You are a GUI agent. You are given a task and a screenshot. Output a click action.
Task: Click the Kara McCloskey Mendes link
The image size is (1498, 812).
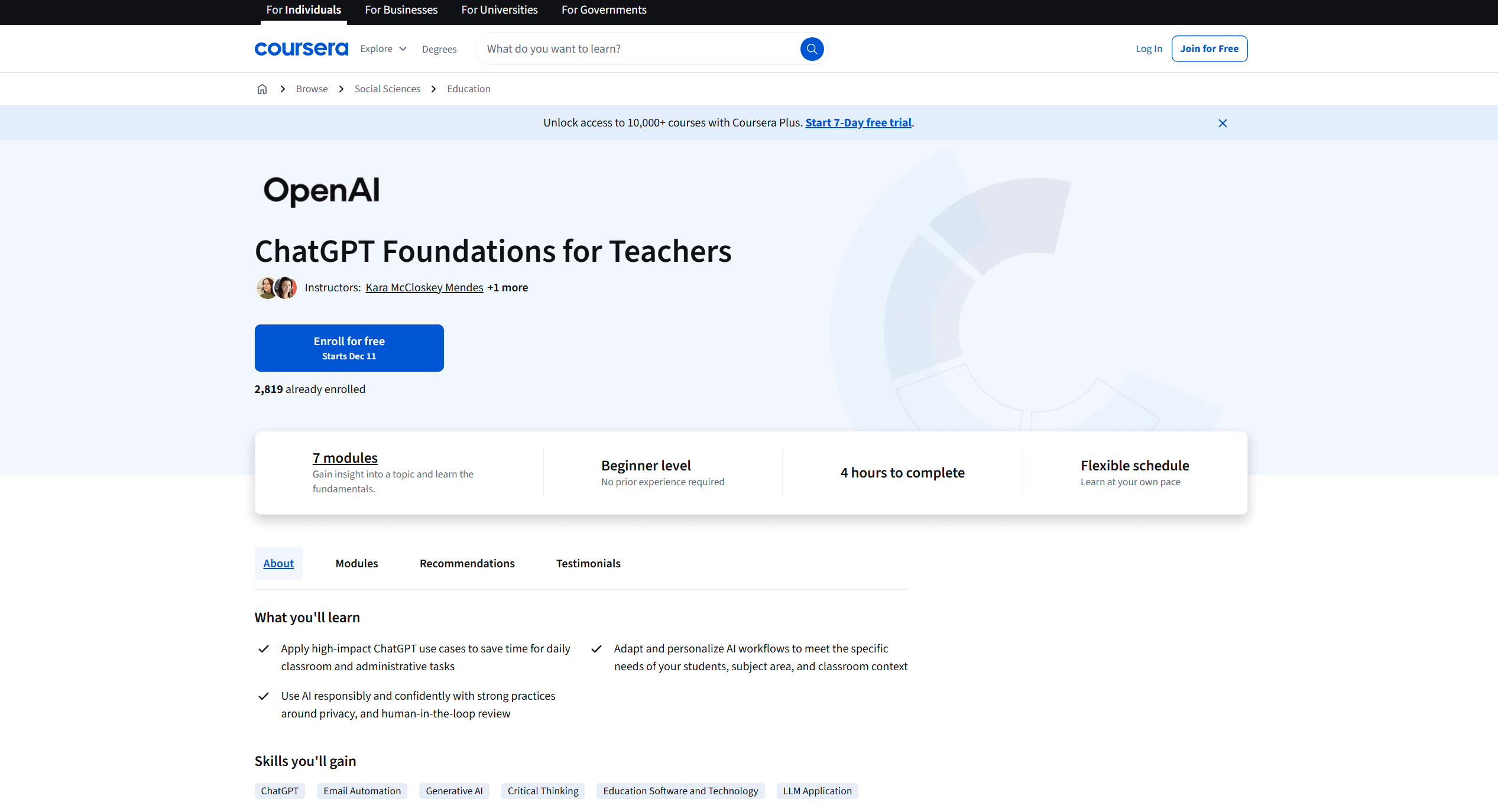[x=424, y=288]
